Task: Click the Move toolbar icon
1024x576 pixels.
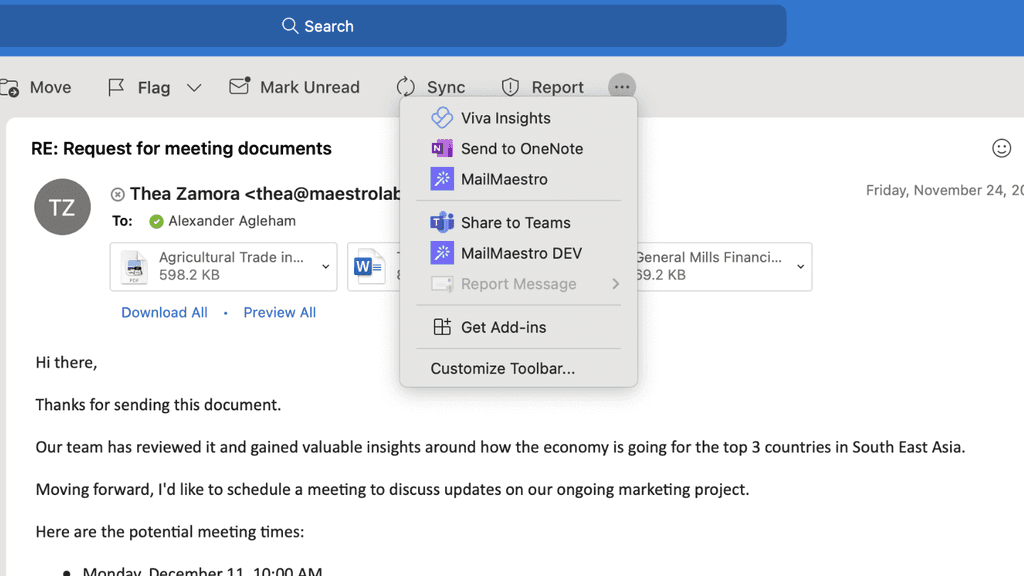Action: pyautogui.click(x=12, y=87)
